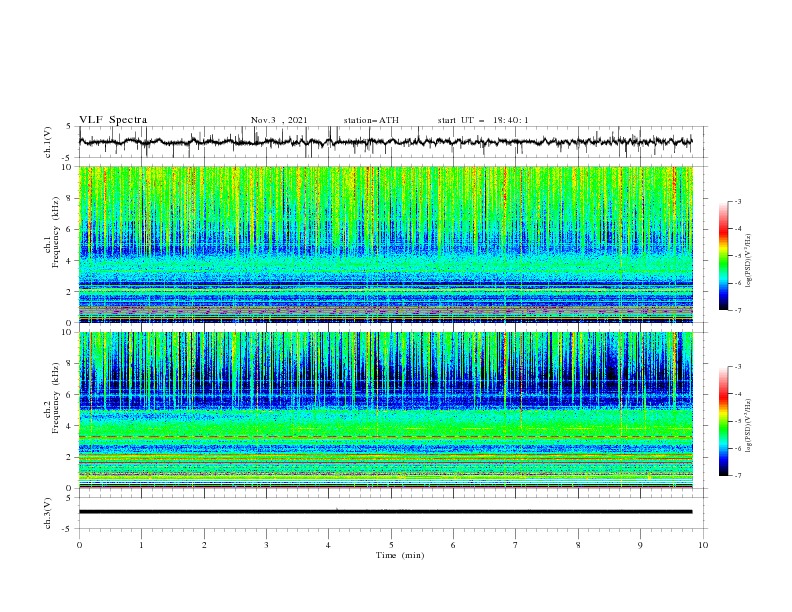Click the "-5" volt tick of the ch.3(V) axis
The height and width of the screenshot is (612, 792).
tap(68, 529)
